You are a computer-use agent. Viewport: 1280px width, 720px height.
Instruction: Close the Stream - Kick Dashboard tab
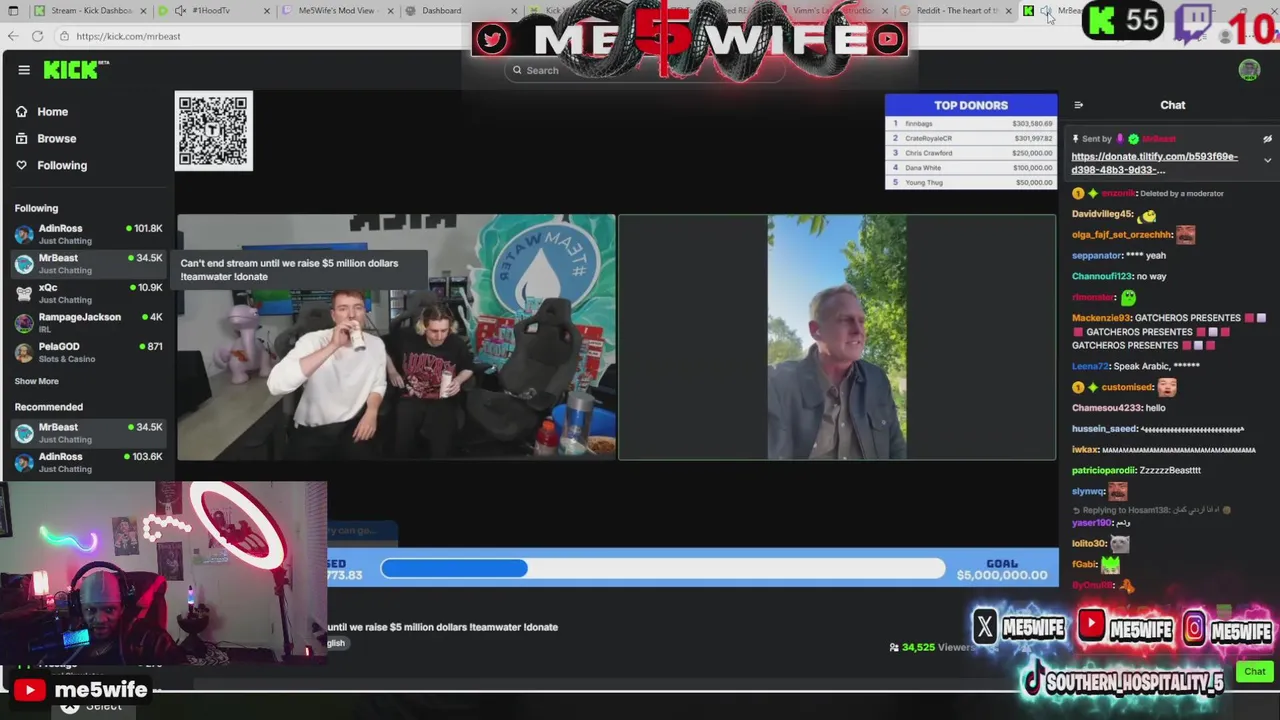tap(144, 11)
